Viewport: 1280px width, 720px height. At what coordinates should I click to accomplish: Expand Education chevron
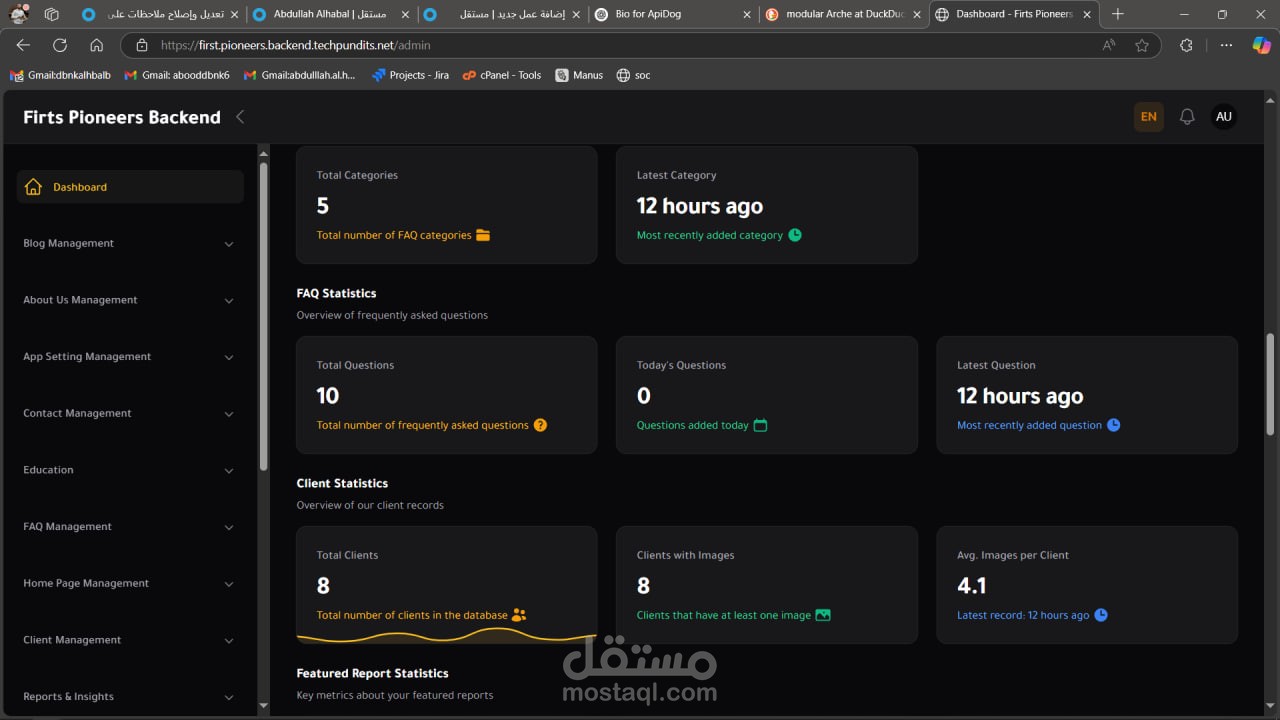229,471
